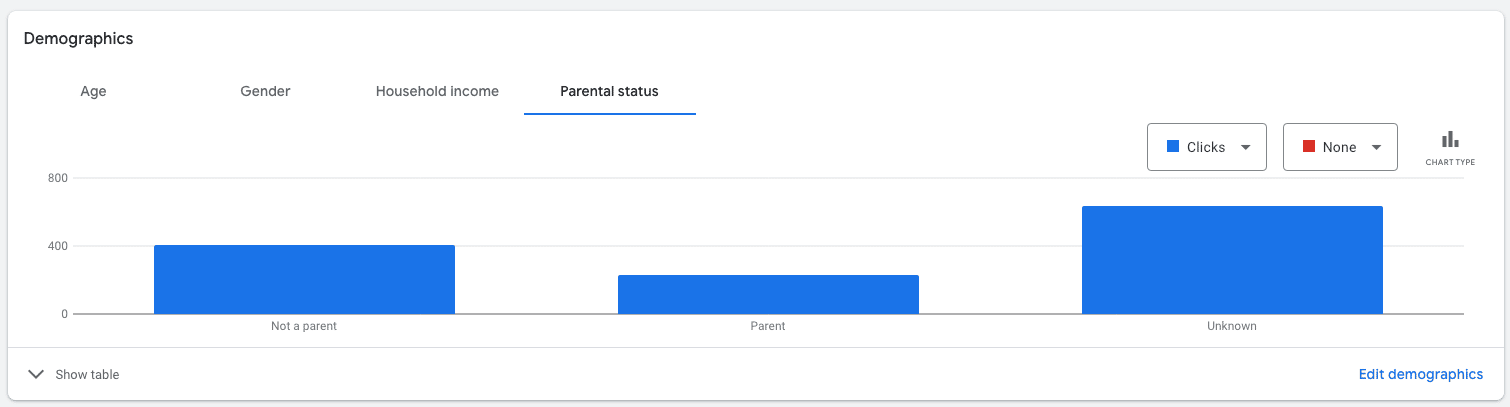1510x407 pixels.
Task: Click the Unknown axis label
Action: tap(1232, 326)
